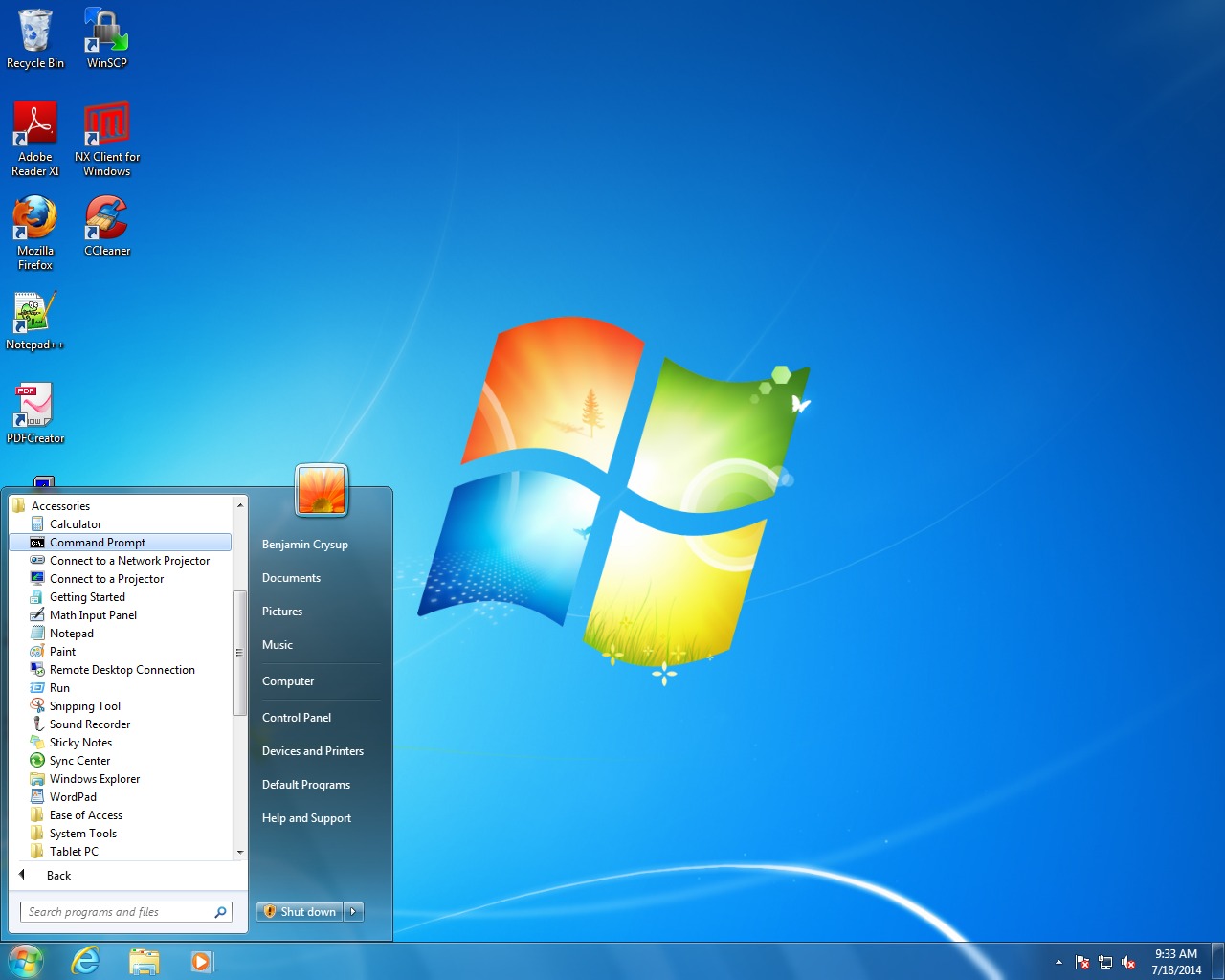Collapse the Accessories folder
This screenshot has width=1225, height=980.
coord(60,506)
